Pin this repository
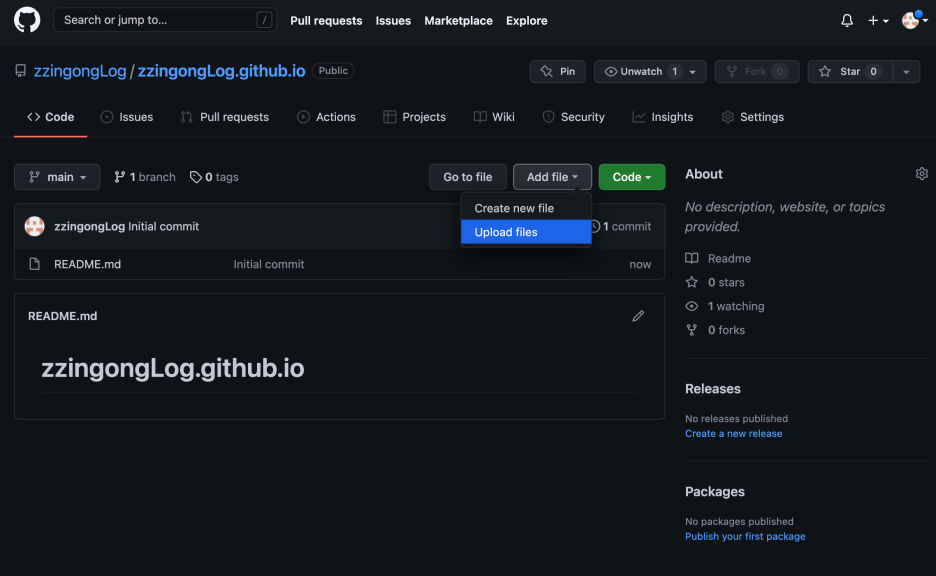Image resolution: width=936 pixels, height=576 pixels. 558,72
